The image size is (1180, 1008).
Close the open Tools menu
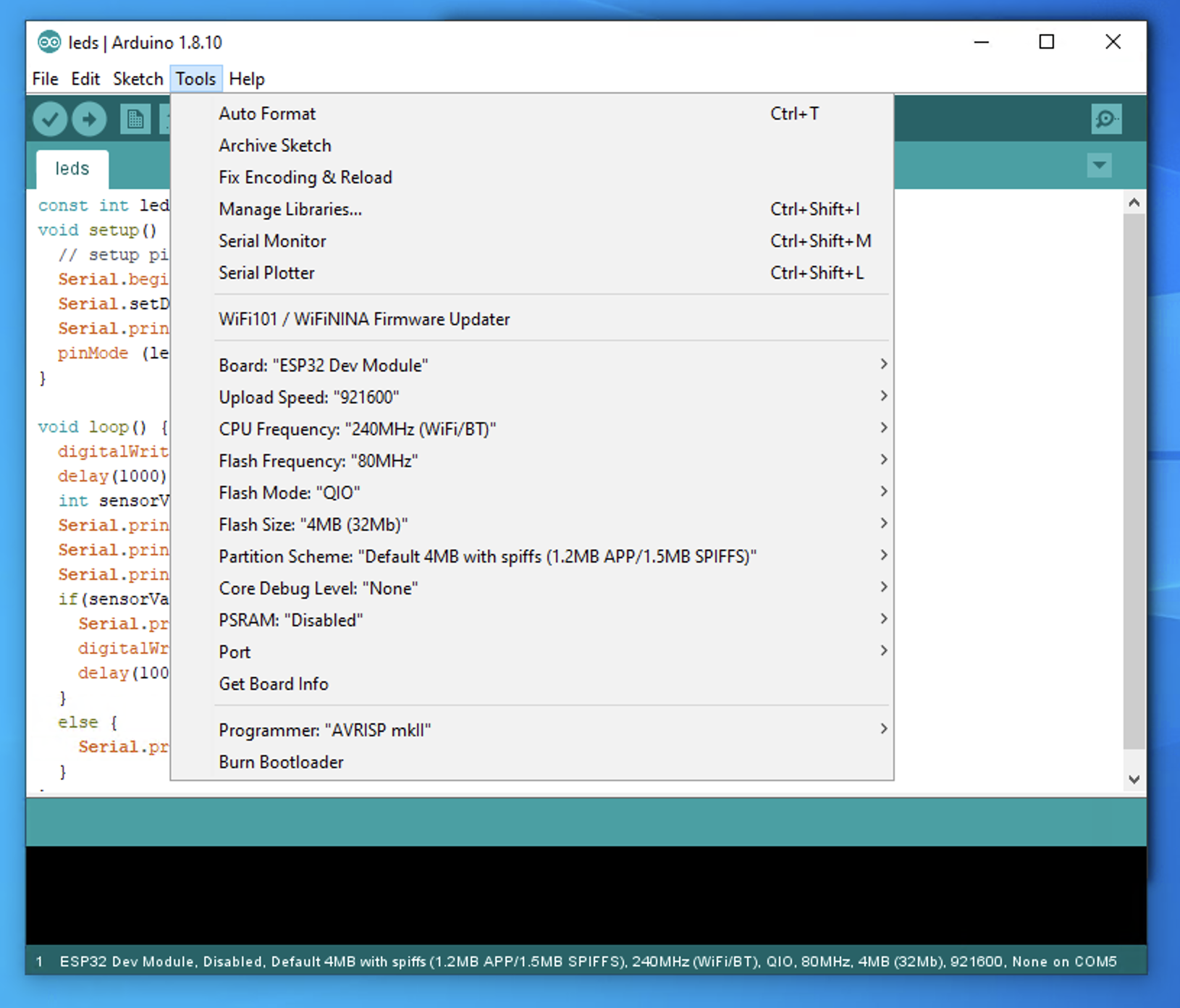[195, 79]
